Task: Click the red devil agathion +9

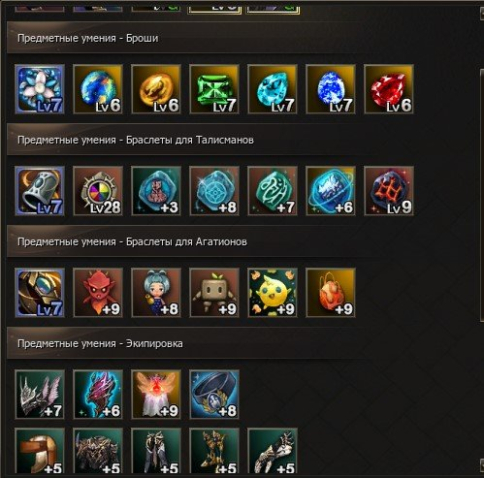Action: [98, 293]
